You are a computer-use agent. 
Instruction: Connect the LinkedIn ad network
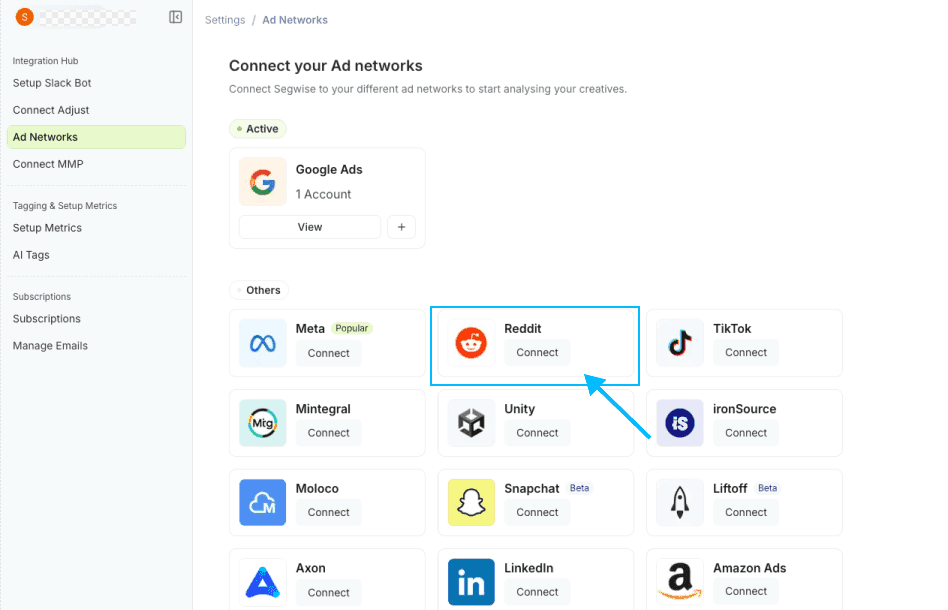[x=537, y=592]
